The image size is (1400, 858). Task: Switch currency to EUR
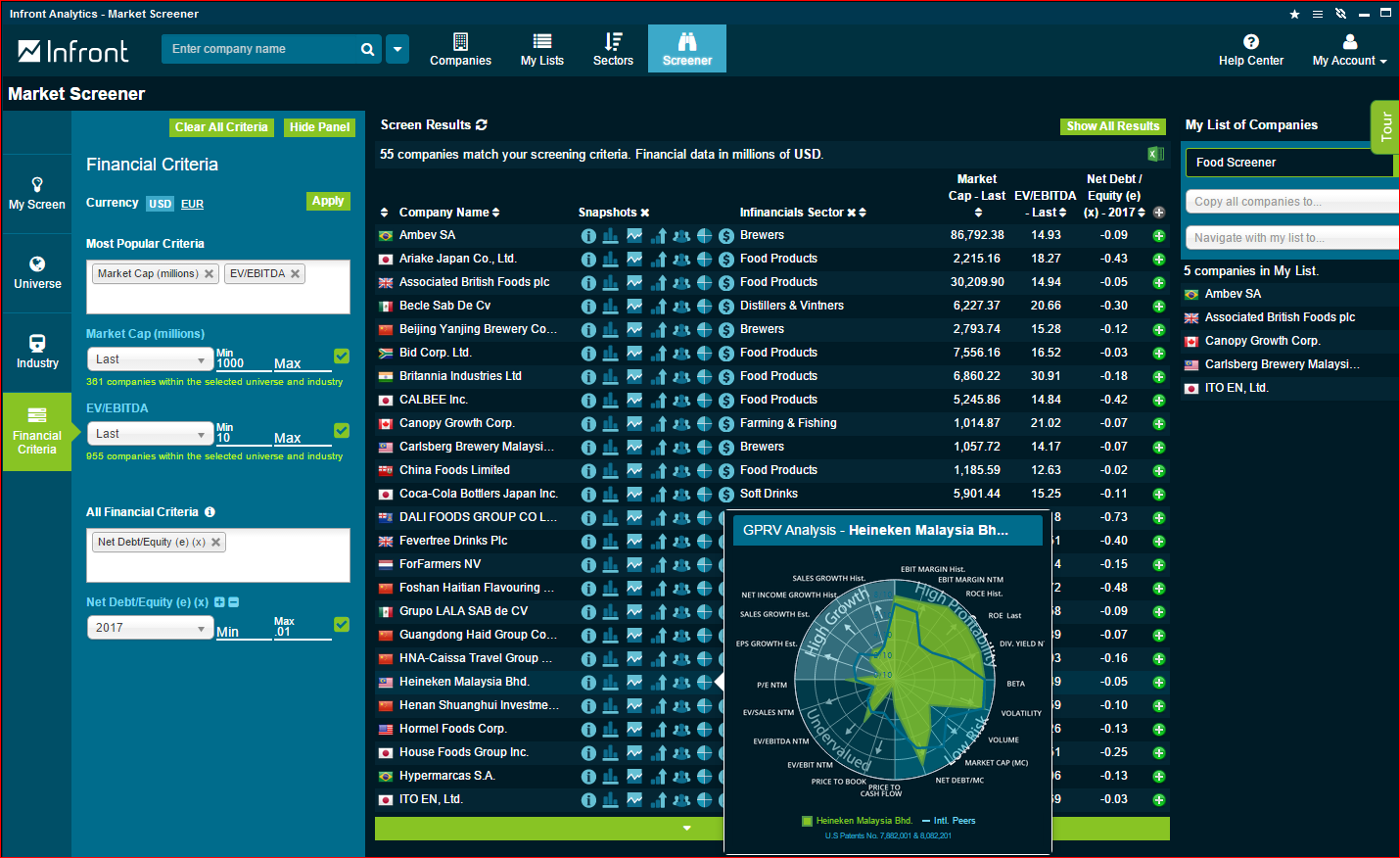[193, 204]
